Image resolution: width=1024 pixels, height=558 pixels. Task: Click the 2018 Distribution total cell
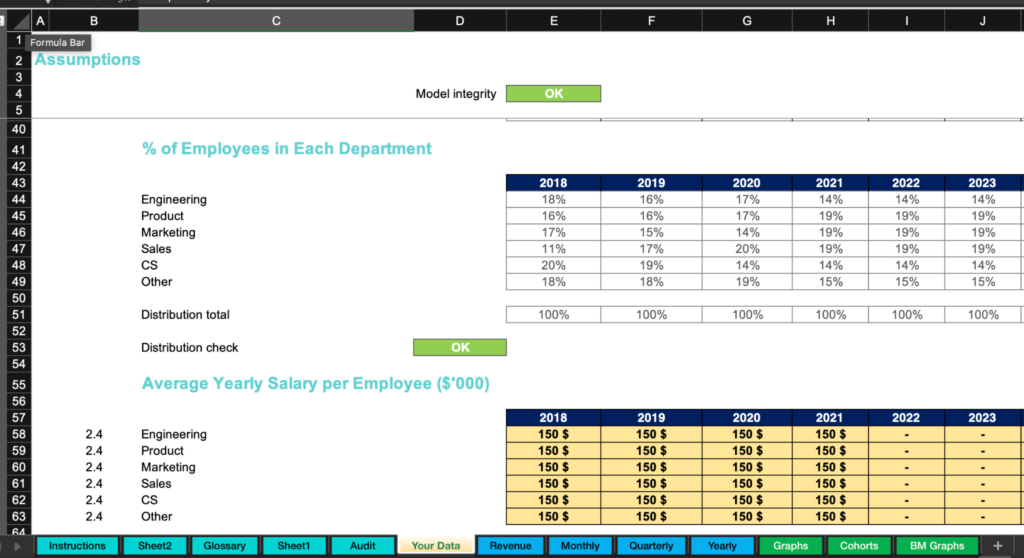pos(553,315)
